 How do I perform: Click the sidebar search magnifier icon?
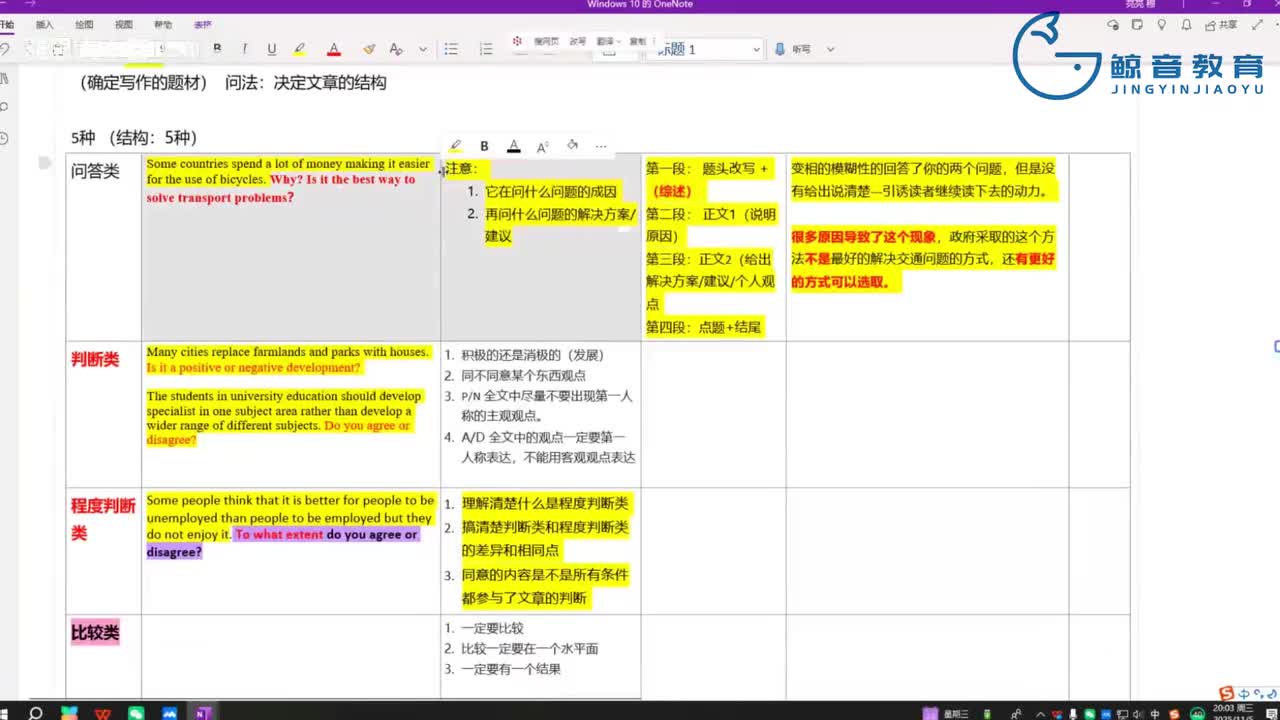(x=5, y=106)
